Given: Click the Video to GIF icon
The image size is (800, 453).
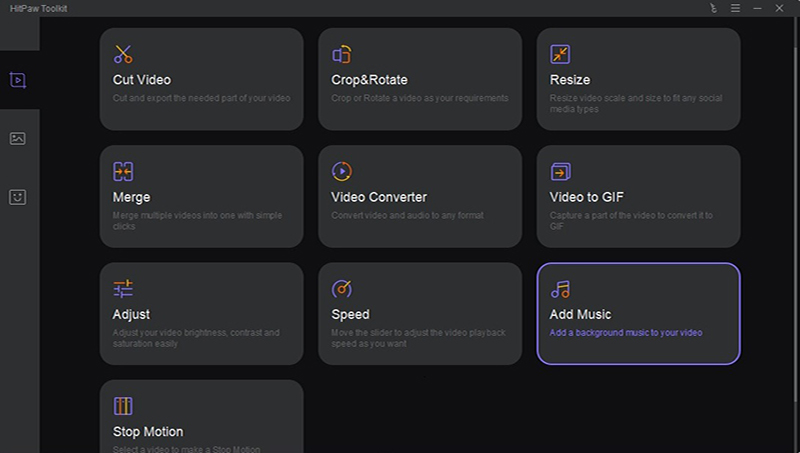Looking at the screenshot, I should click(560, 171).
